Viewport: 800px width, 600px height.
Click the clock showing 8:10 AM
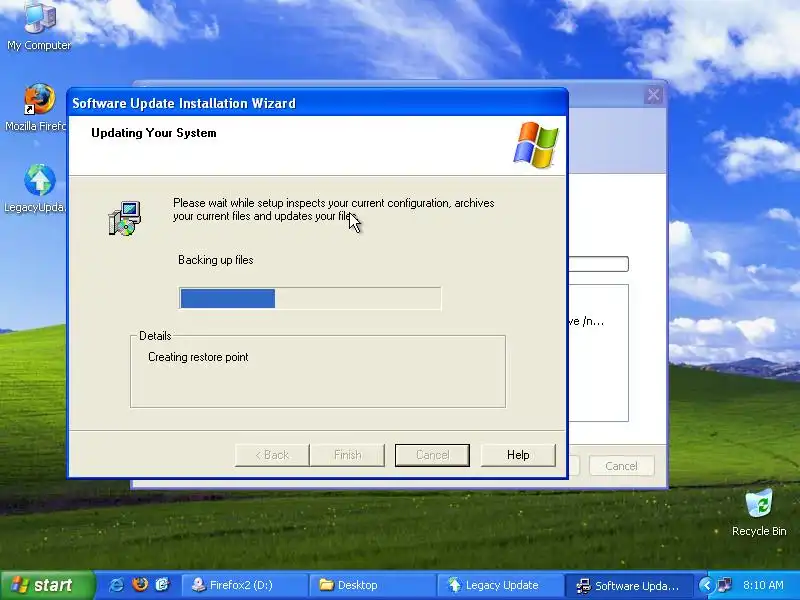point(763,585)
